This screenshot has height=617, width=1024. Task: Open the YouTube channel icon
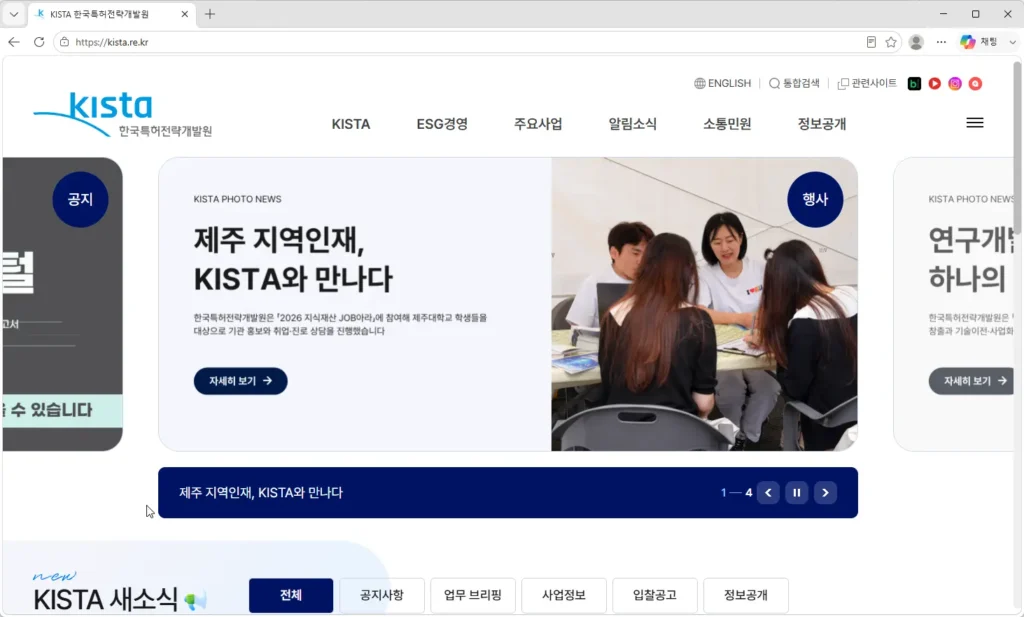935,84
